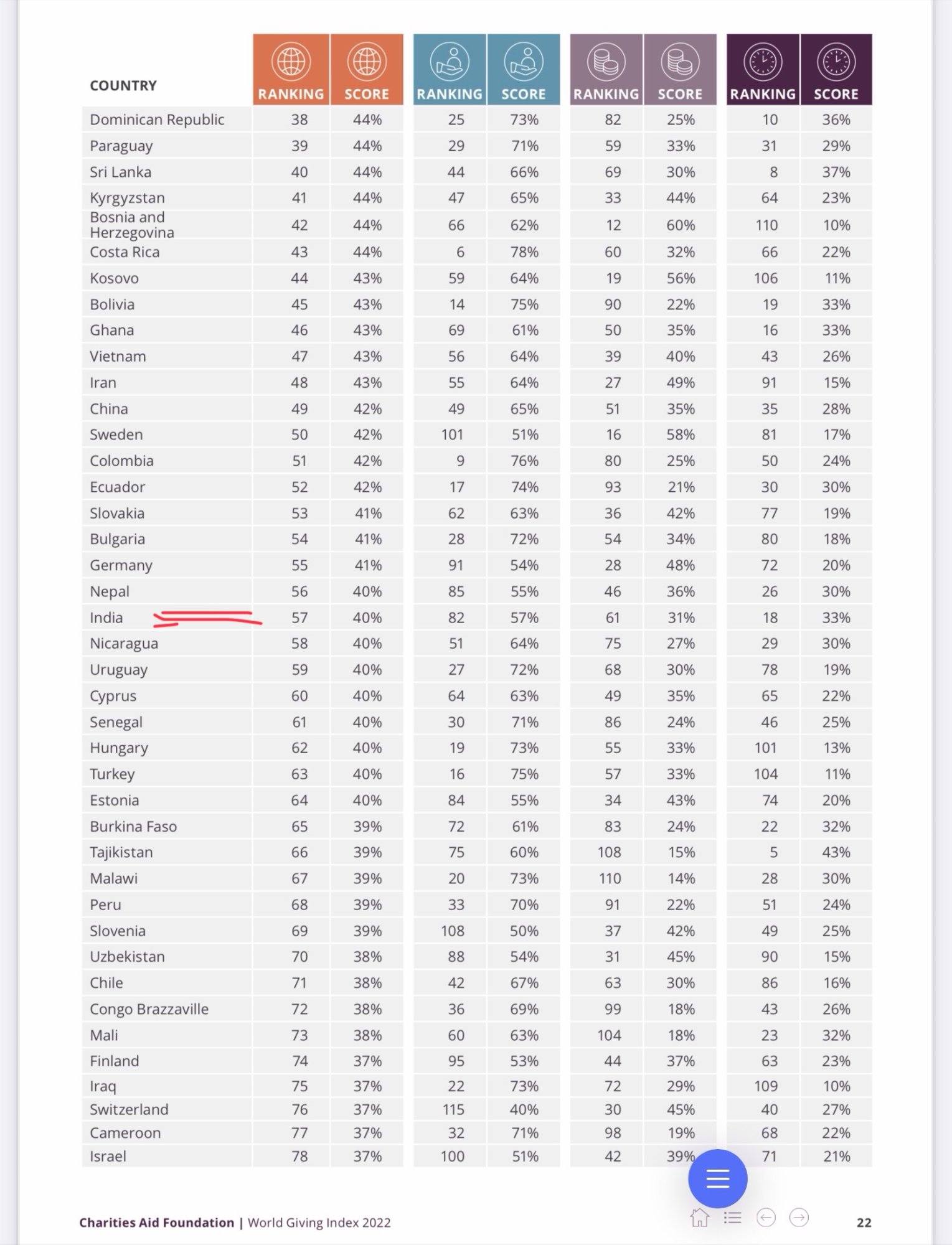This screenshot has width=952, height=1245.
Task: Click the globe icon above overall SCORE
Action: pos(367,62)
